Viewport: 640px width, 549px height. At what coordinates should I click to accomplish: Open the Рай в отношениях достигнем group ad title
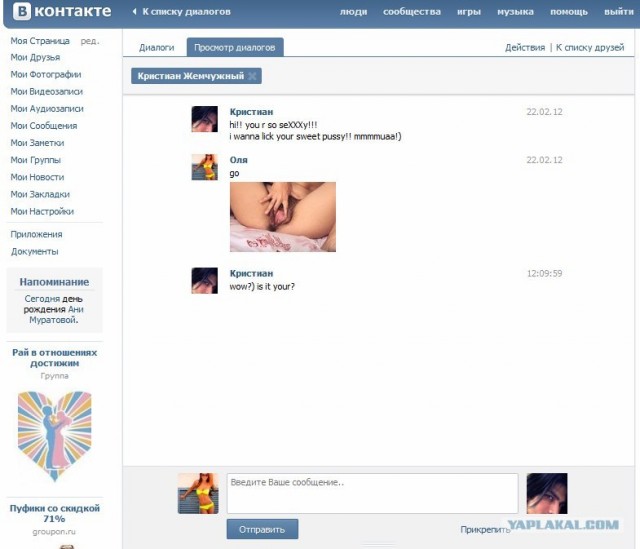tap(55, 358)
